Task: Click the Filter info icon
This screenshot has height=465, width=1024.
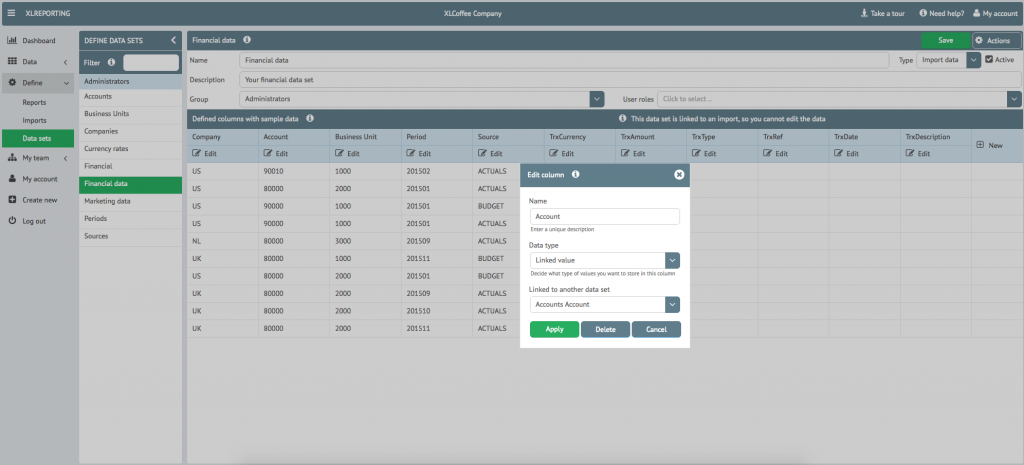Action: point(111,63)
